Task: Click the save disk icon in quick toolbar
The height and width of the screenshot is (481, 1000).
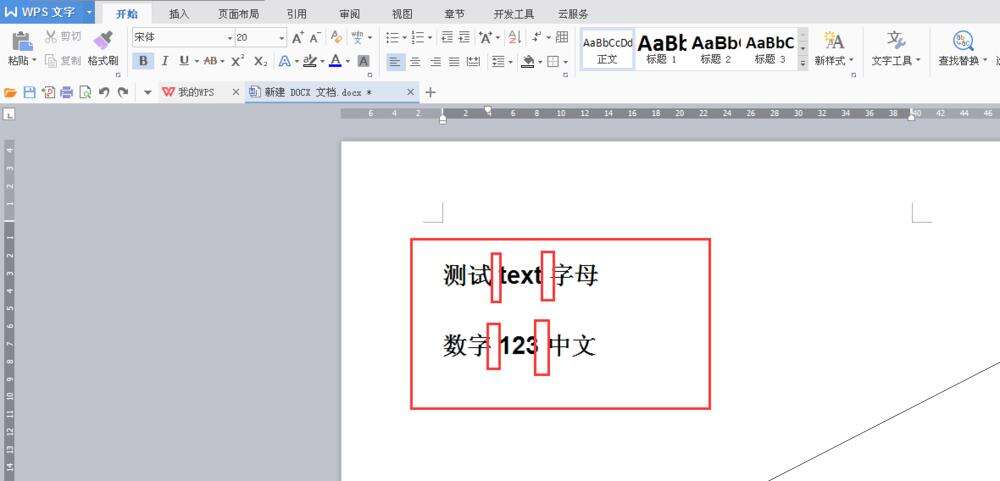Action: click(29, 92)
